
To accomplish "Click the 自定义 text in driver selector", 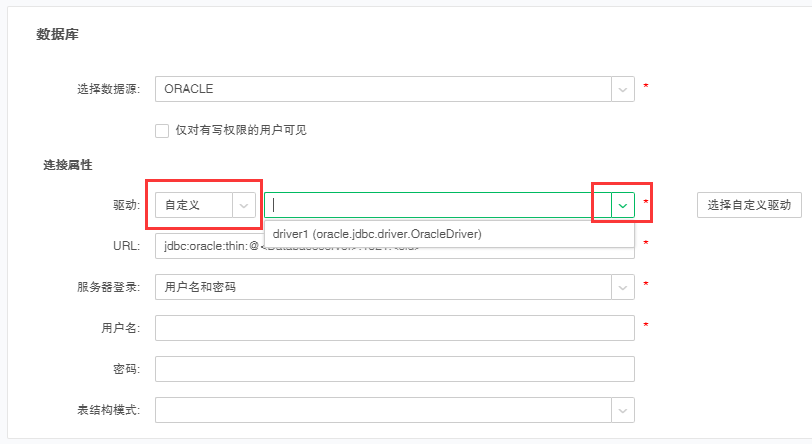I will click(182, 205).
